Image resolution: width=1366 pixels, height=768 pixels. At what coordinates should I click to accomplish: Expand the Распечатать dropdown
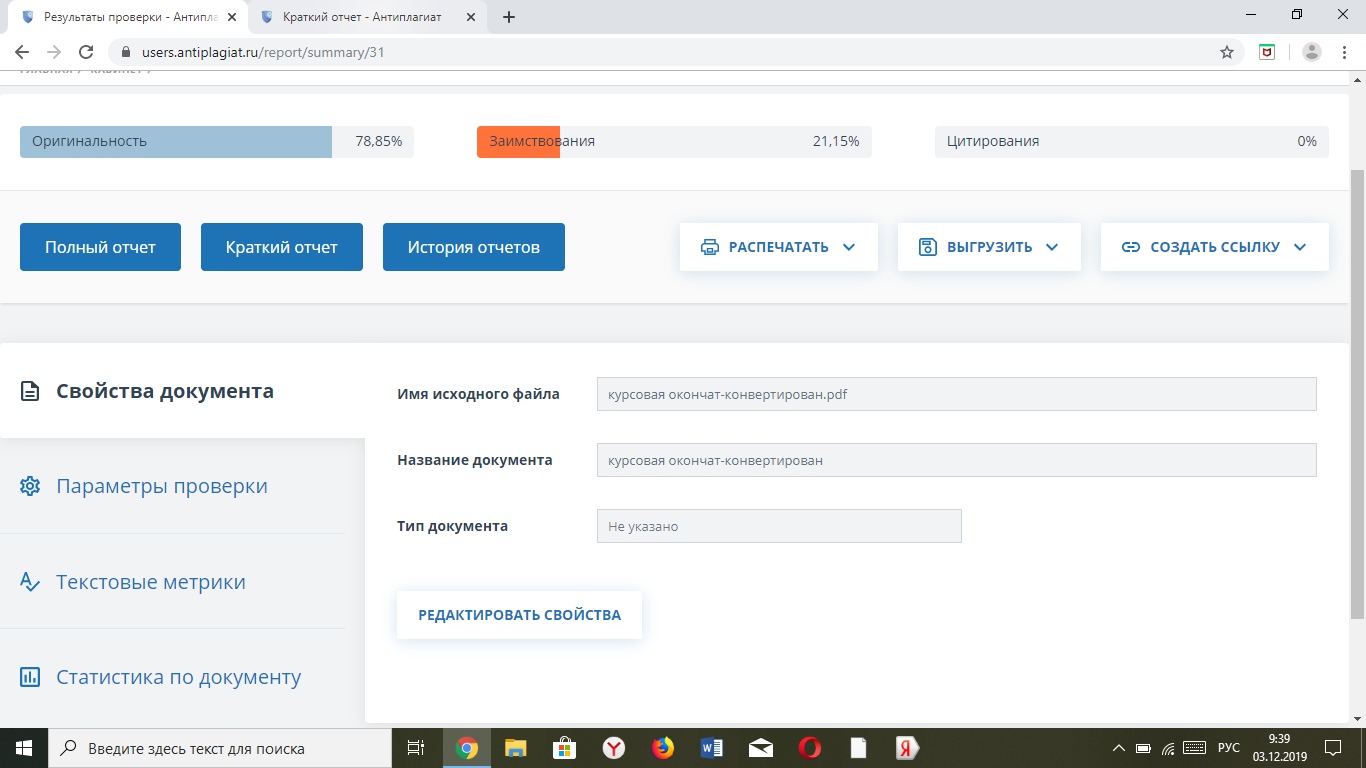pos(778,247)
